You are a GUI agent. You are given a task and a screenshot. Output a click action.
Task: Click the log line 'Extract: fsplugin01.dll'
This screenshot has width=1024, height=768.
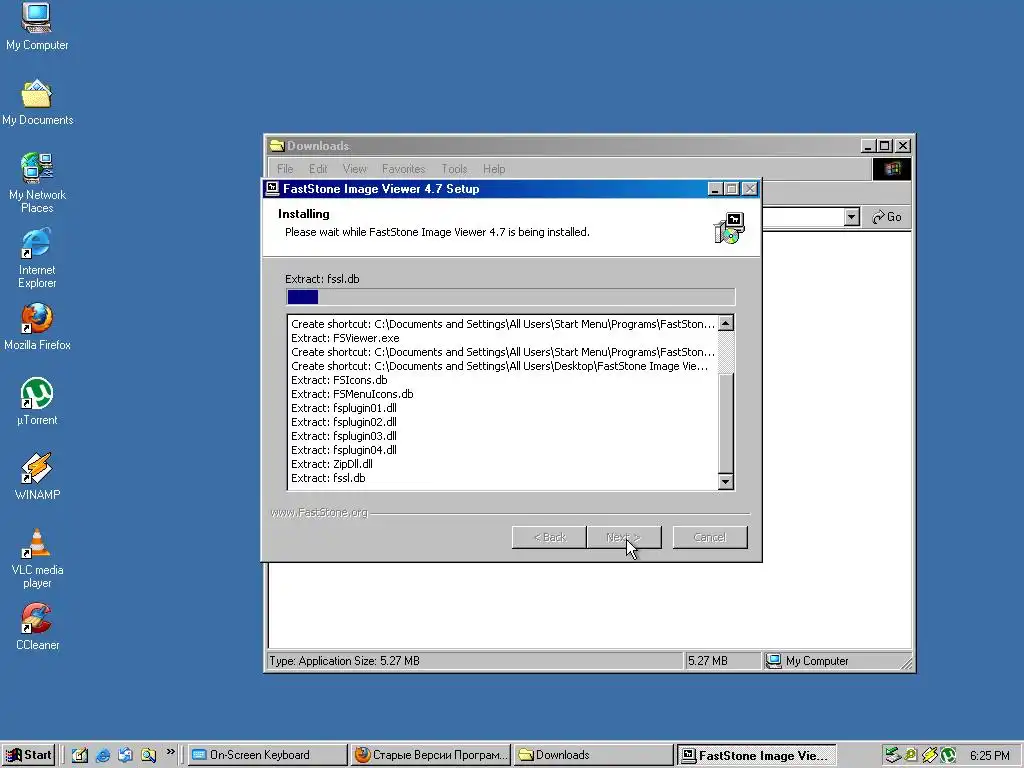344,408
